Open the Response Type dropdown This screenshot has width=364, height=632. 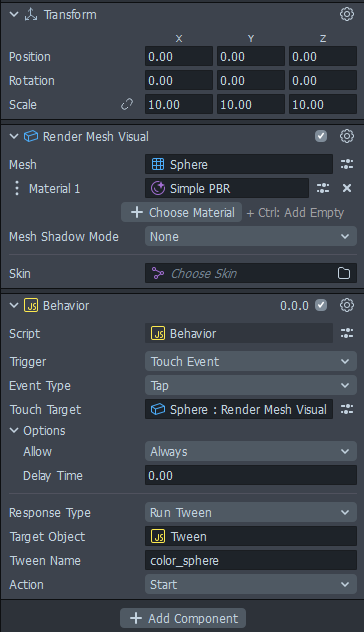[x=251, y=512]
